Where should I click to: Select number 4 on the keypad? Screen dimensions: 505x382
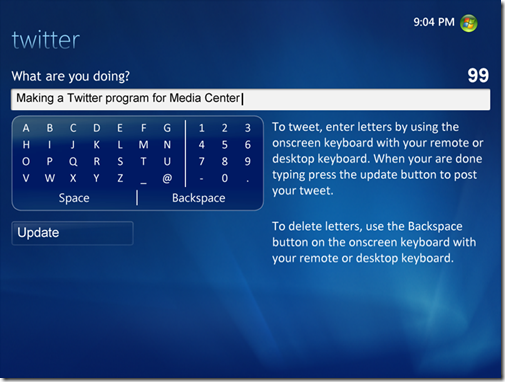pos(201,145)
